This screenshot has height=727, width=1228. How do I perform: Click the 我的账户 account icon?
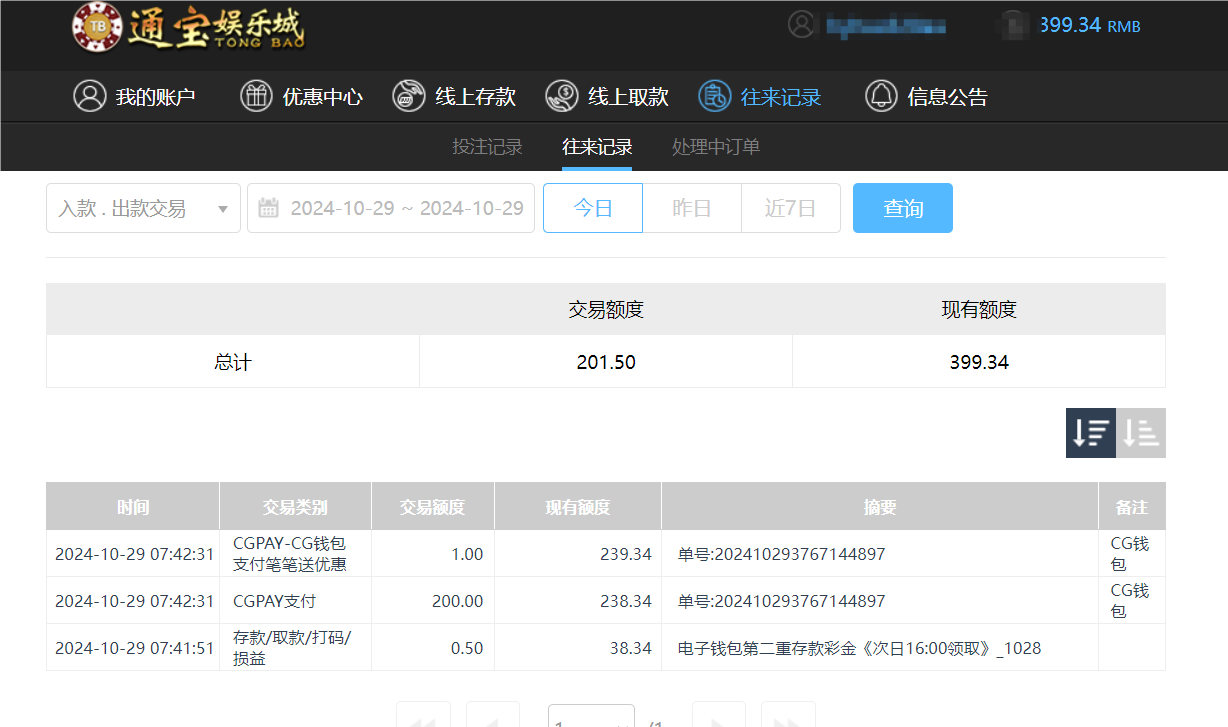pos(90,96)
